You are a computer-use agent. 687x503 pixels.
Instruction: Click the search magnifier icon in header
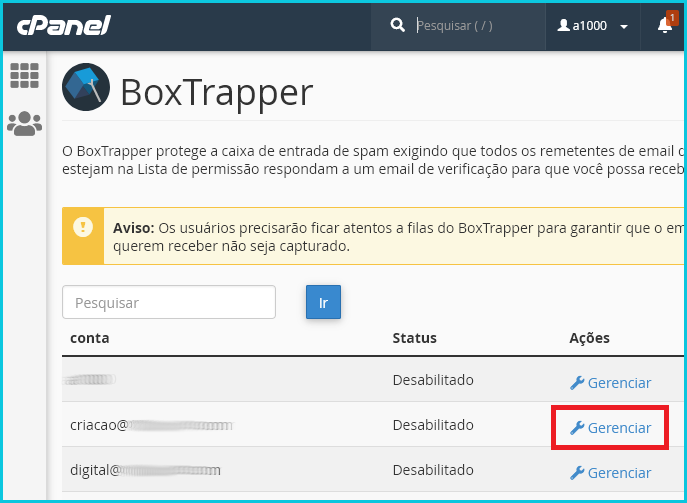397,25
